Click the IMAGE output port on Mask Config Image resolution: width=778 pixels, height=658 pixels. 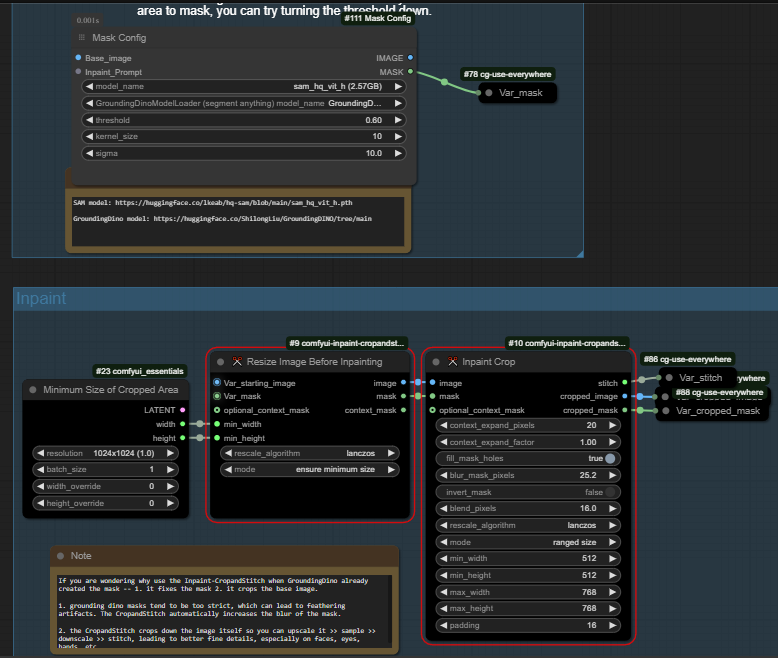tap(410, 58)
